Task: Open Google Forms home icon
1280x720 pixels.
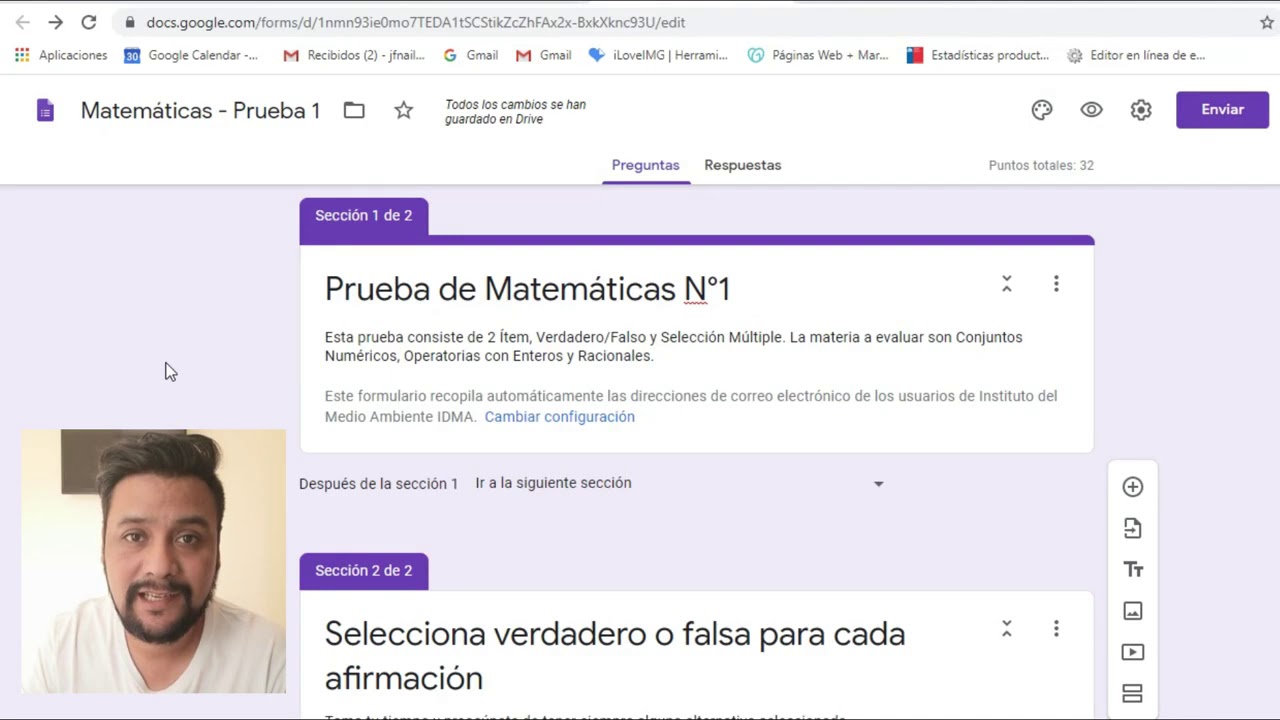Action: coord(45,110)
